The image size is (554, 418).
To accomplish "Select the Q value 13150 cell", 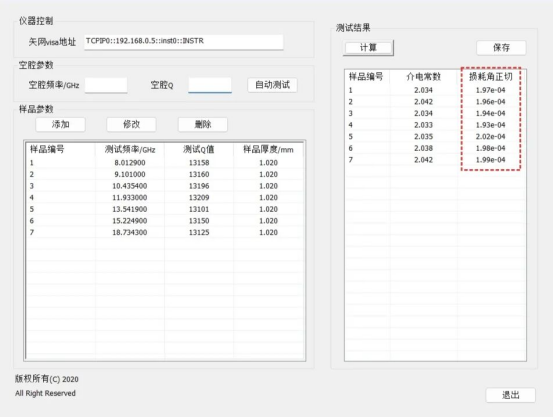I will click(199, 221).
